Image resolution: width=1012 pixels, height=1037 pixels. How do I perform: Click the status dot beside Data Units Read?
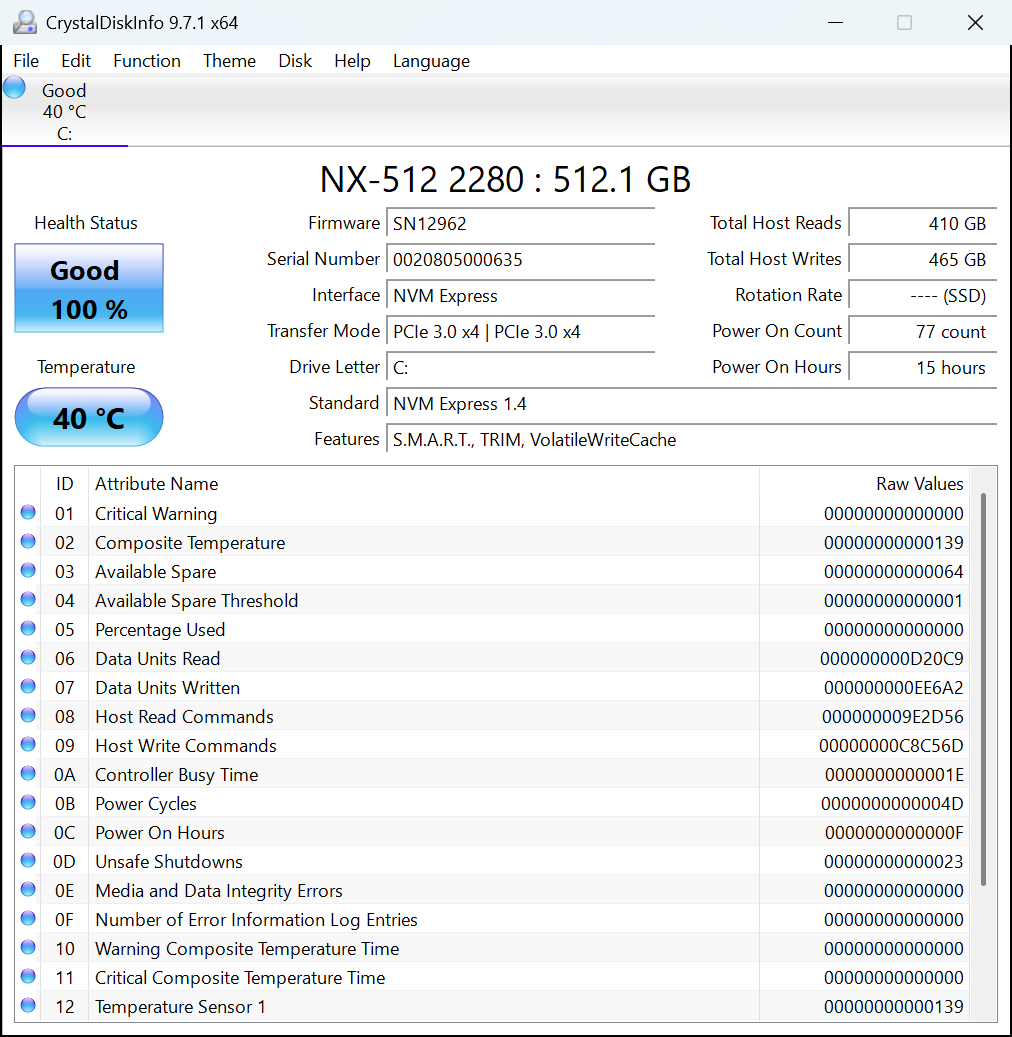tap(27, 656)
